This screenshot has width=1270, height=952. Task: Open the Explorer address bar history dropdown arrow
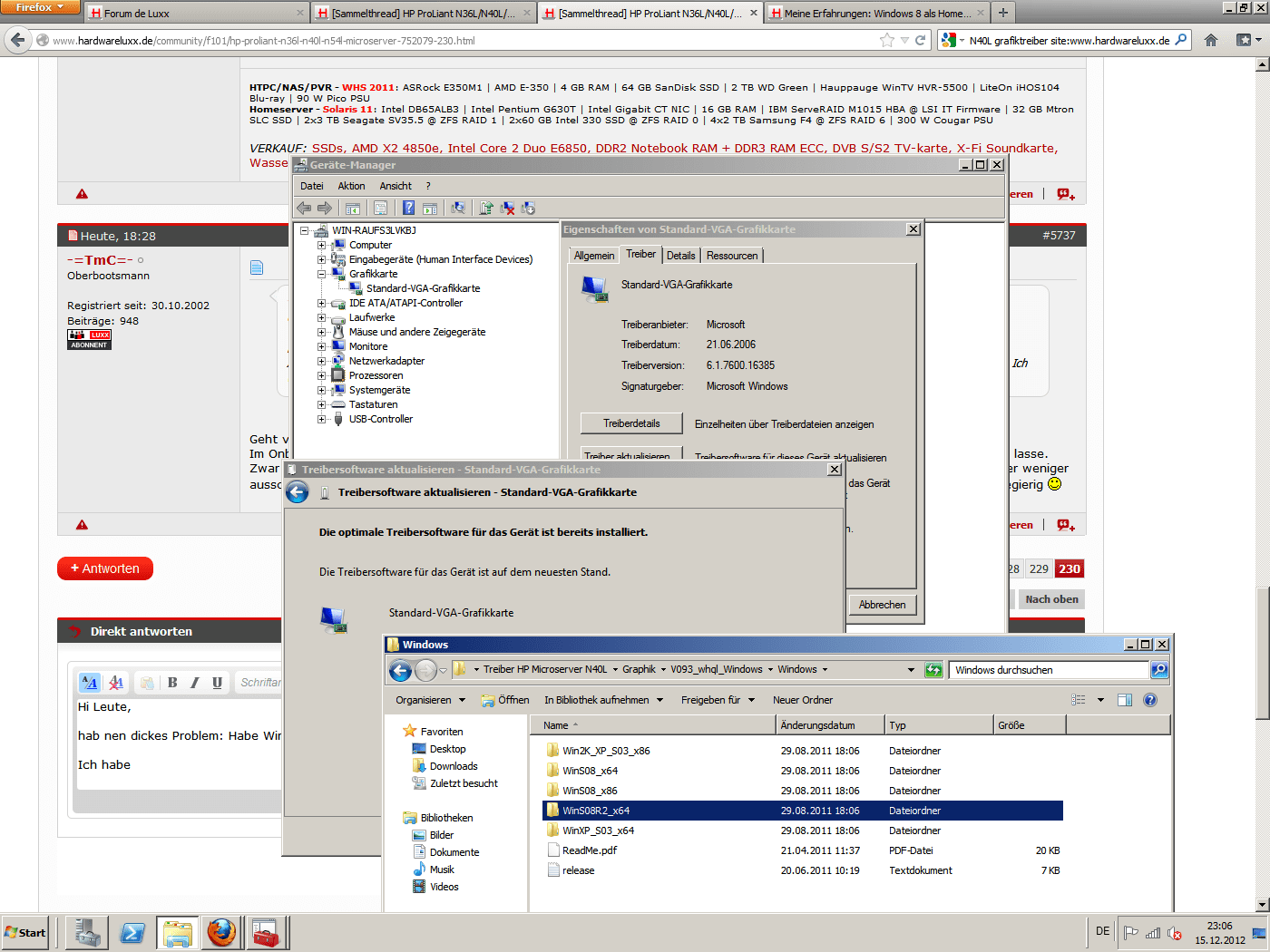pyautogui.click(x=911, y=670)
